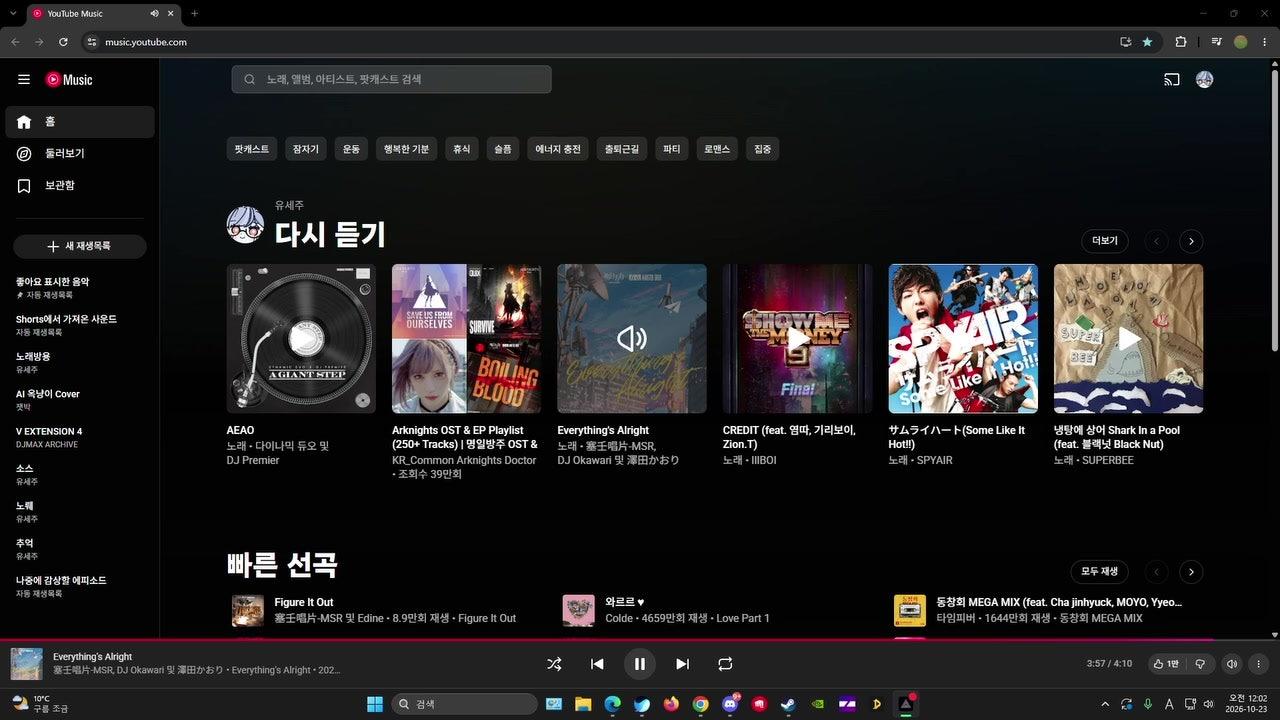
Task: Show next items in the 빠른 선곡 carousel
Action: click(1191, 572)
